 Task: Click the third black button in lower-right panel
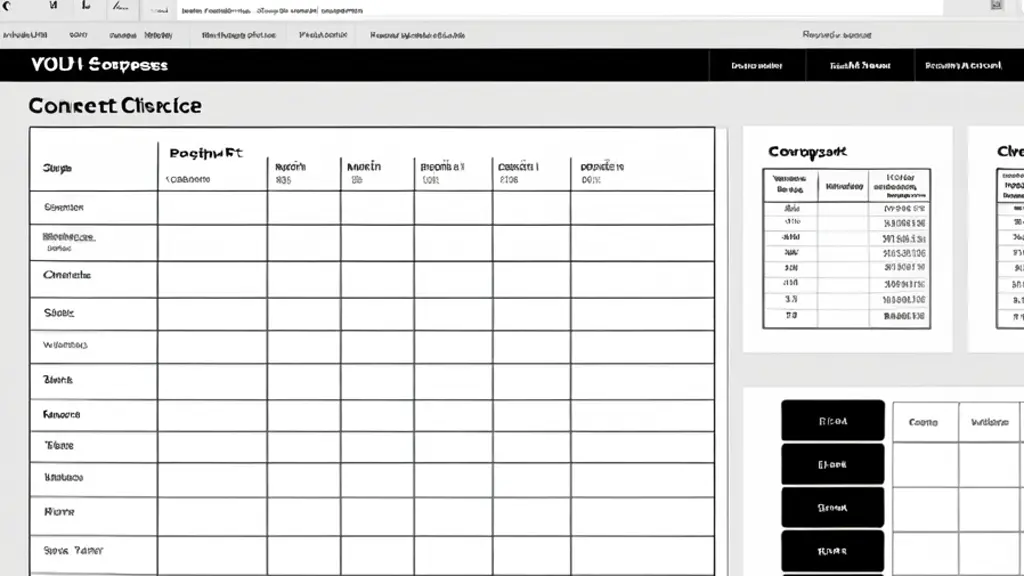[x=833, y=507]
